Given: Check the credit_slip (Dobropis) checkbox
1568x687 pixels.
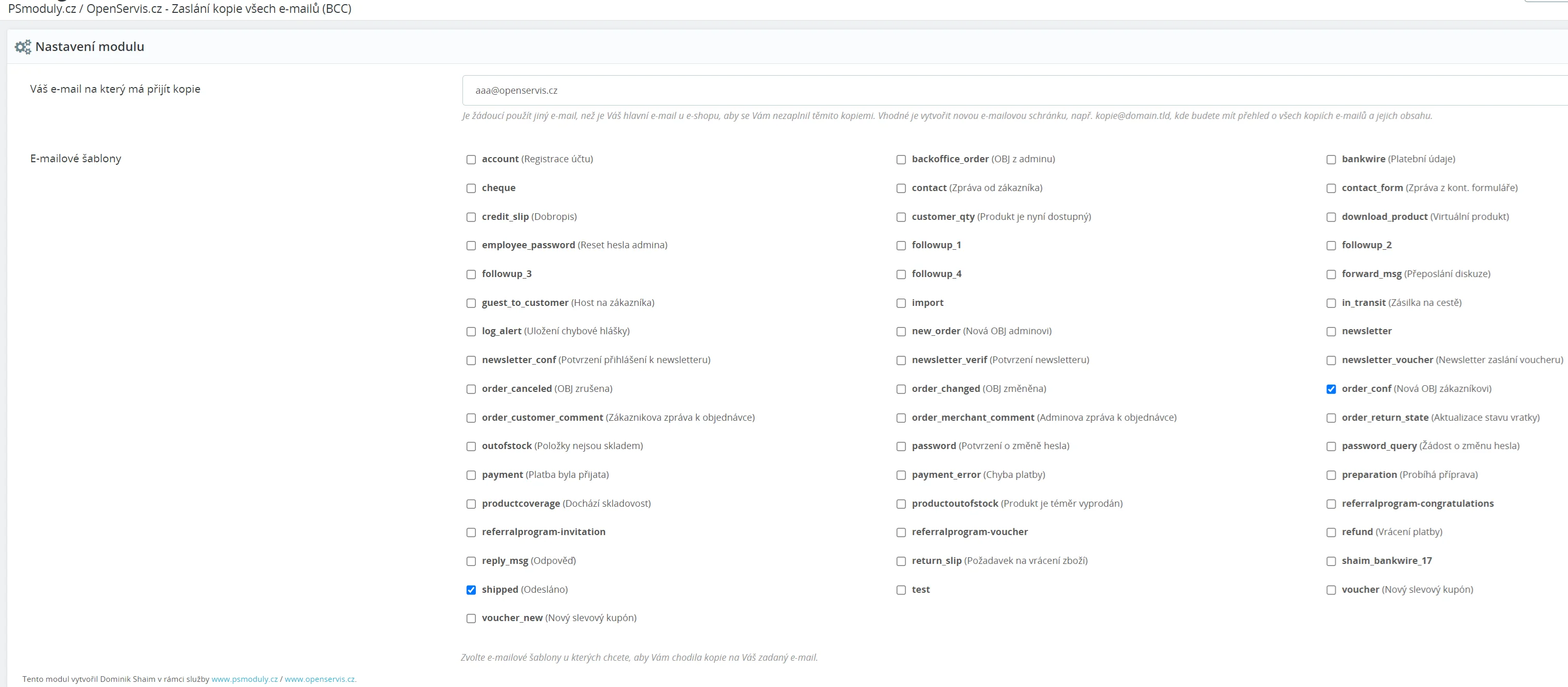Looking at the screenshot, I should 471,217.
